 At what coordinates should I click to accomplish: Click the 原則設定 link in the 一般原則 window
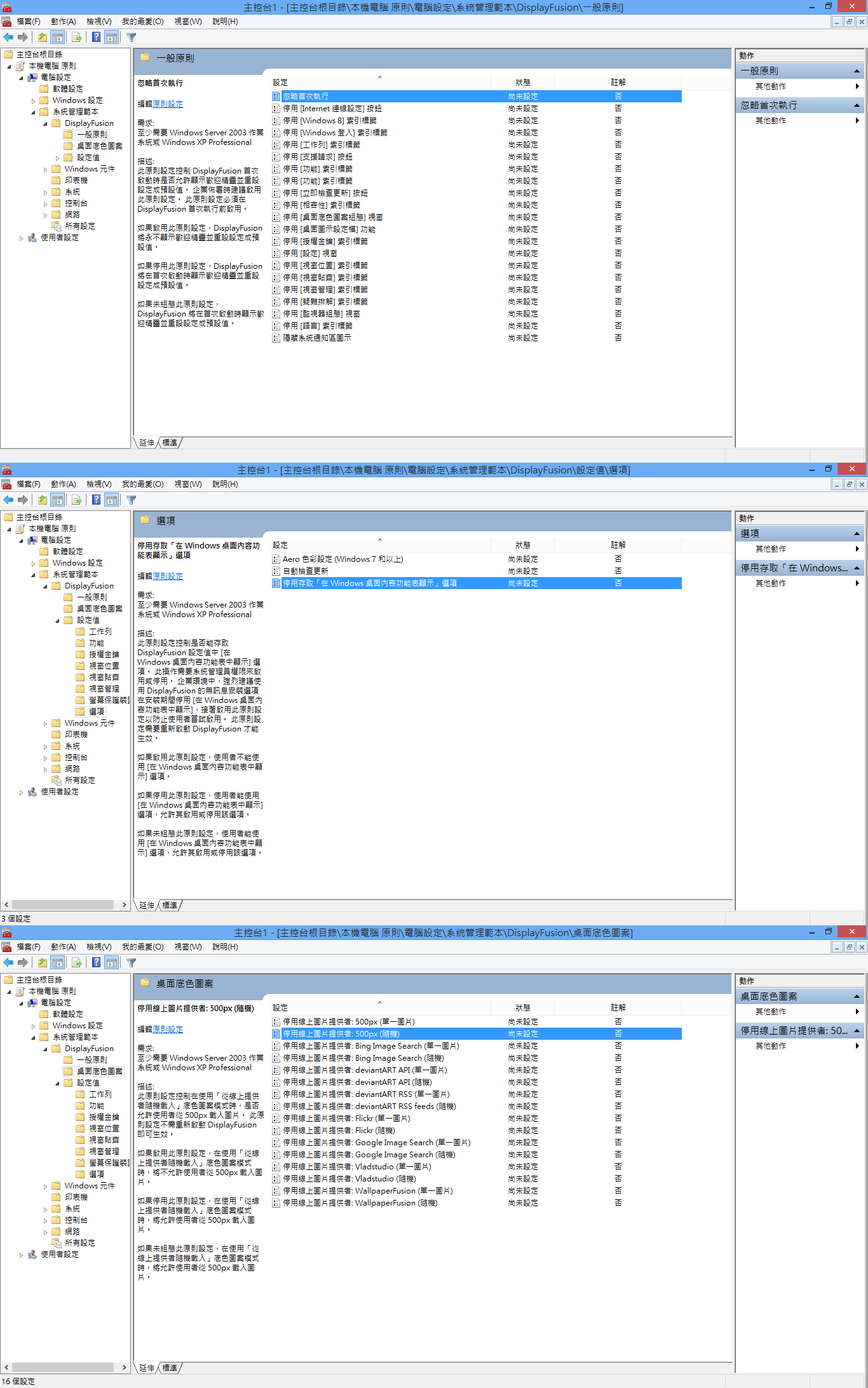pyautogui.click(x=168, y=104)
